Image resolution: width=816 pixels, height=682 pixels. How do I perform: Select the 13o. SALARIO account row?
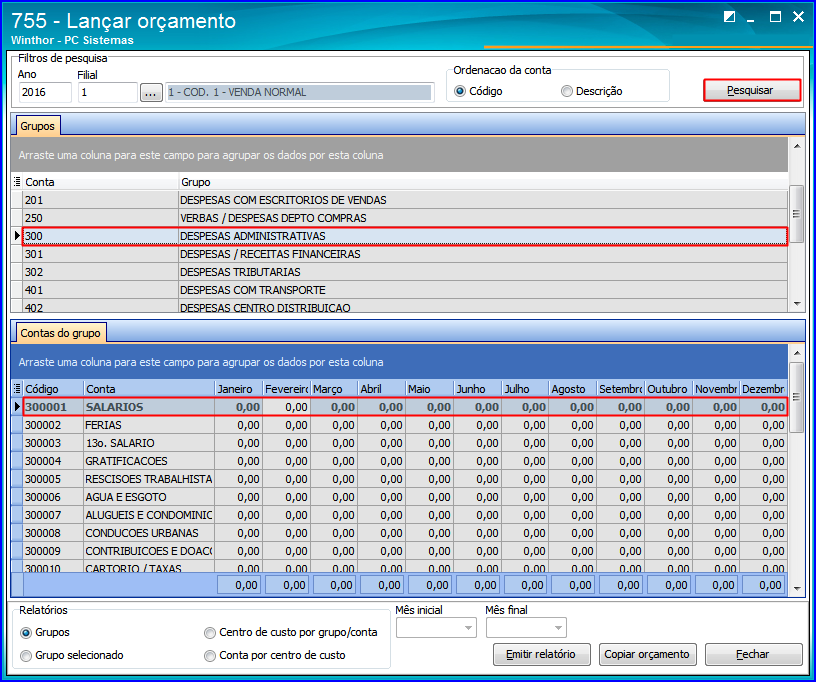click(405, 443)
